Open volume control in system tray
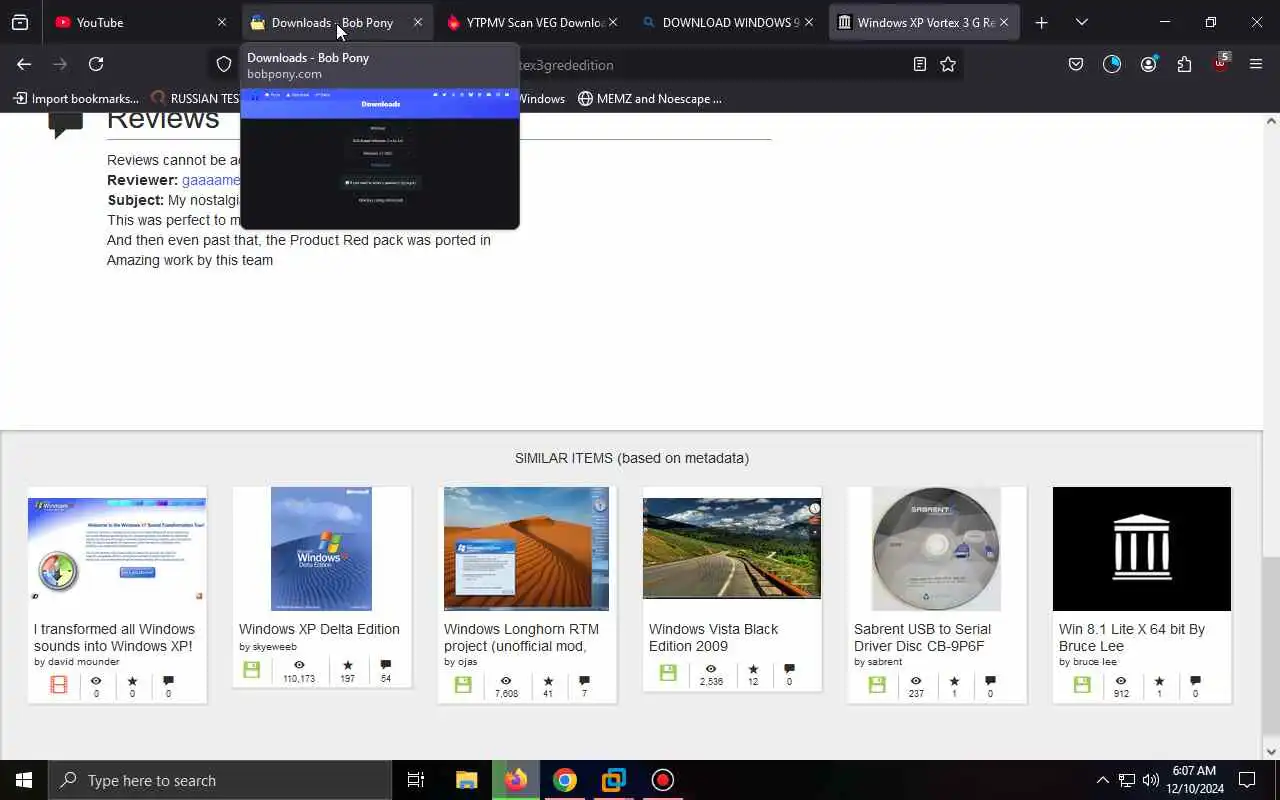1280x800 pixels. point(1151,780)
